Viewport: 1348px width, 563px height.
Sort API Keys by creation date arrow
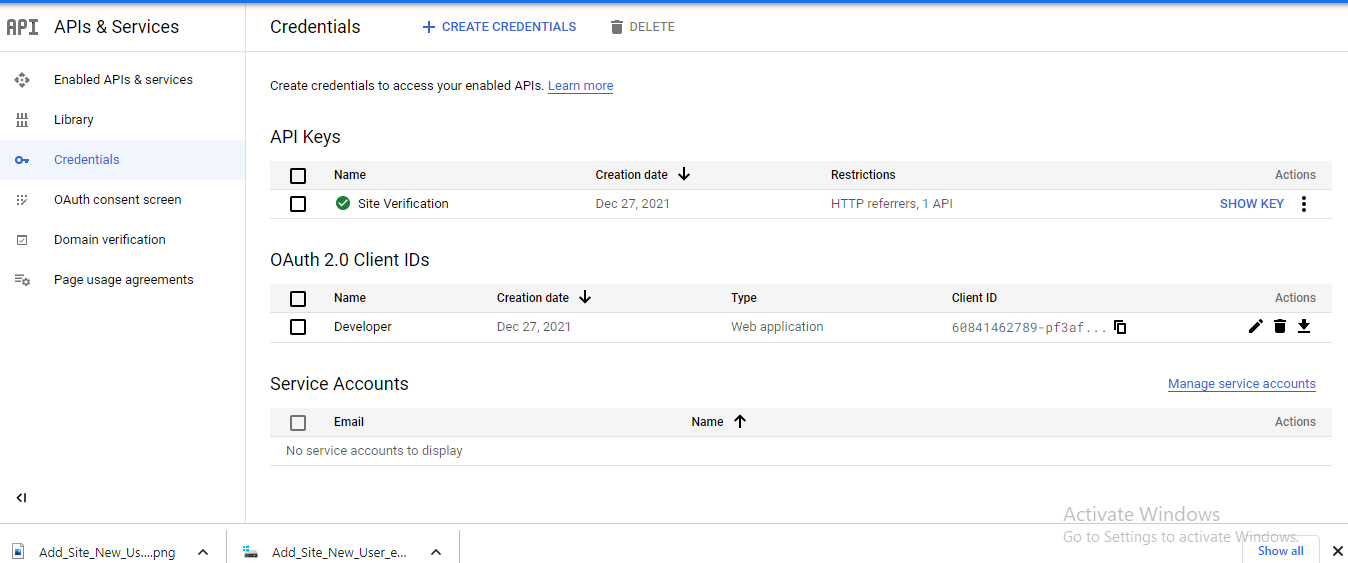[x=684, y=174]
